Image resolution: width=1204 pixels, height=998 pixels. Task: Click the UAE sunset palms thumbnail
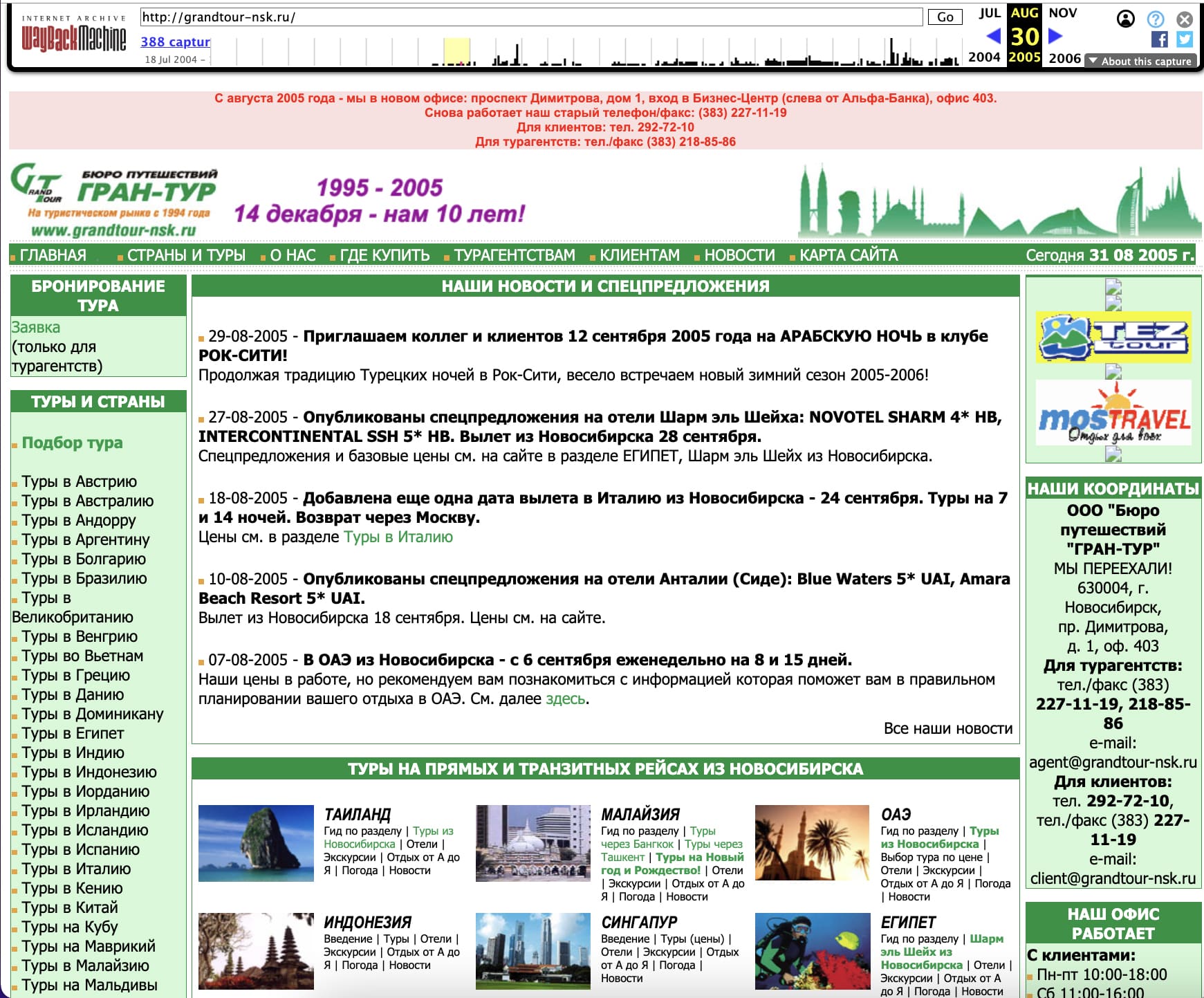[x=812, y=843]
